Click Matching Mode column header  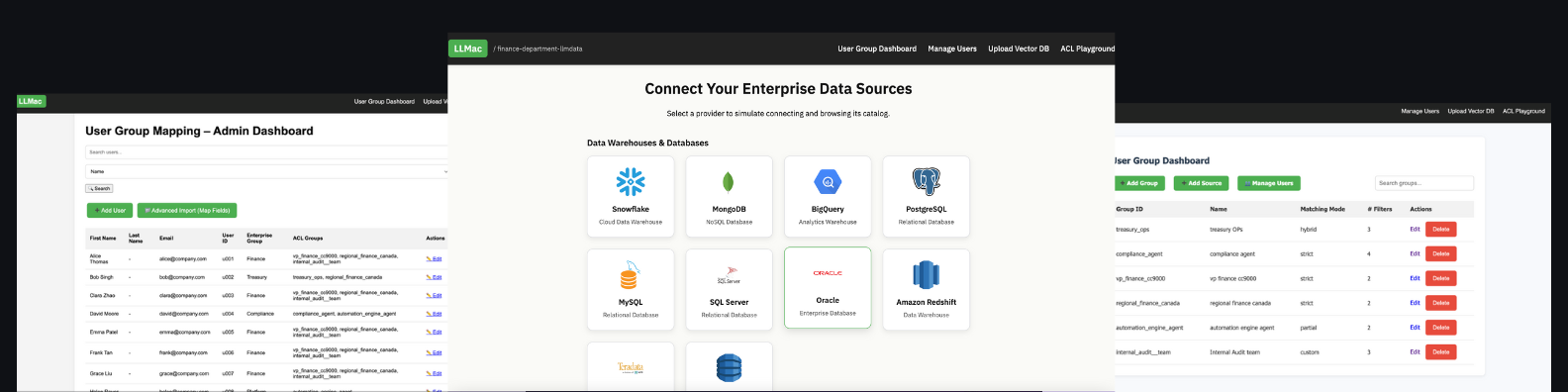coord(1323,209)
